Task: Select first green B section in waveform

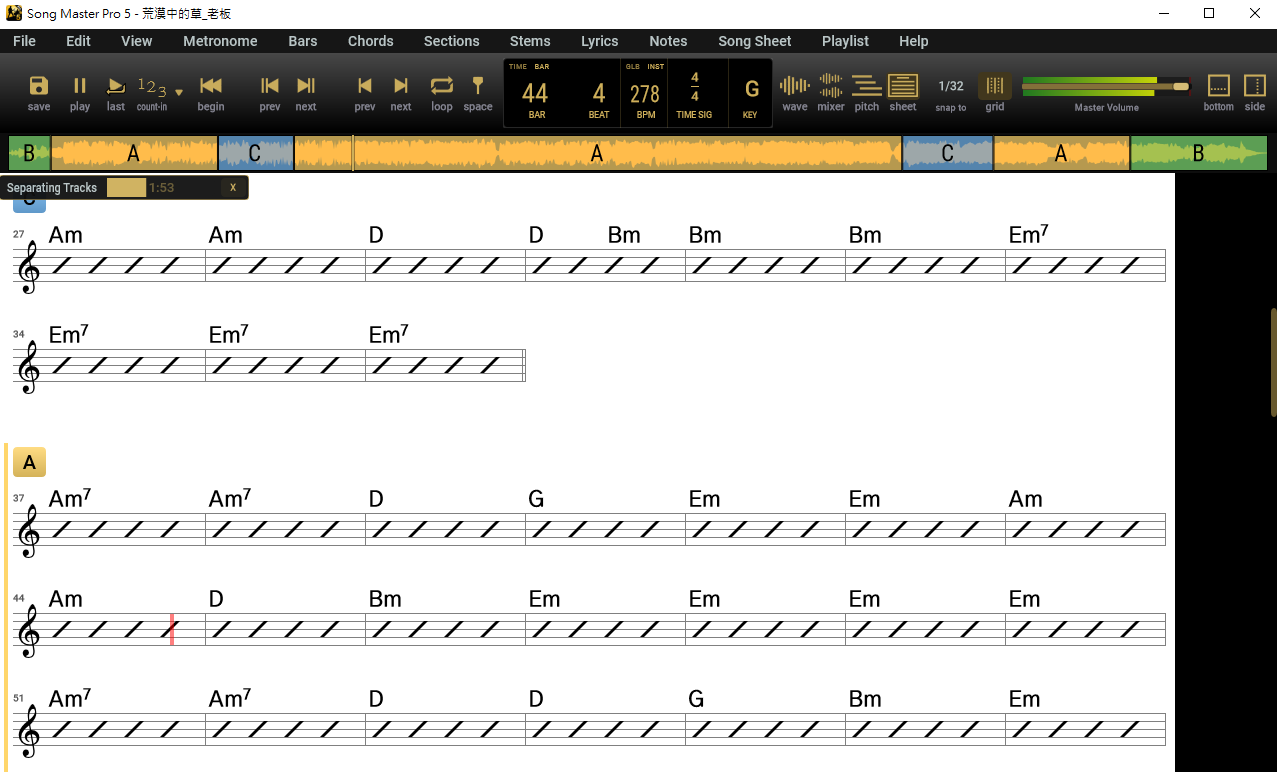Action: [x=29, y=153]
